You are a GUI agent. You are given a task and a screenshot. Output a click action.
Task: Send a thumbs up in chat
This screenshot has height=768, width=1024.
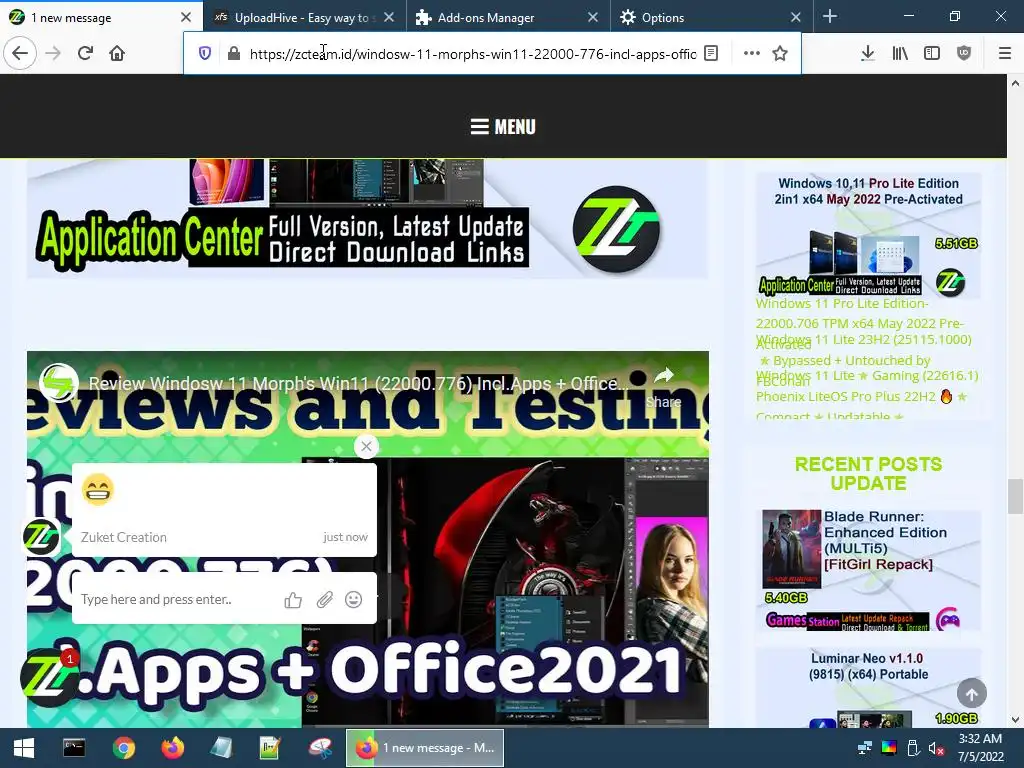293,600
